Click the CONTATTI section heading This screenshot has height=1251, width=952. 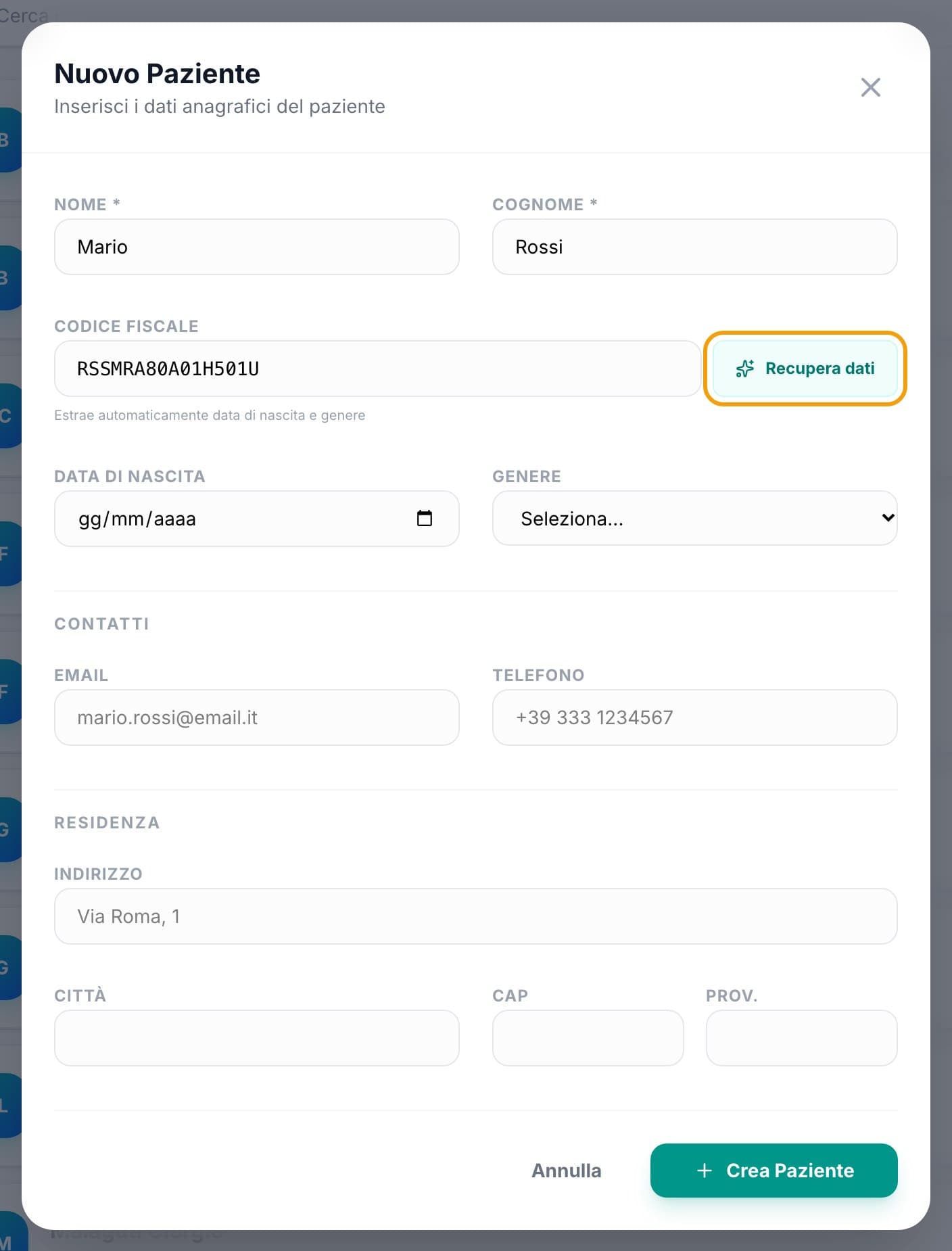click(101, 623)
